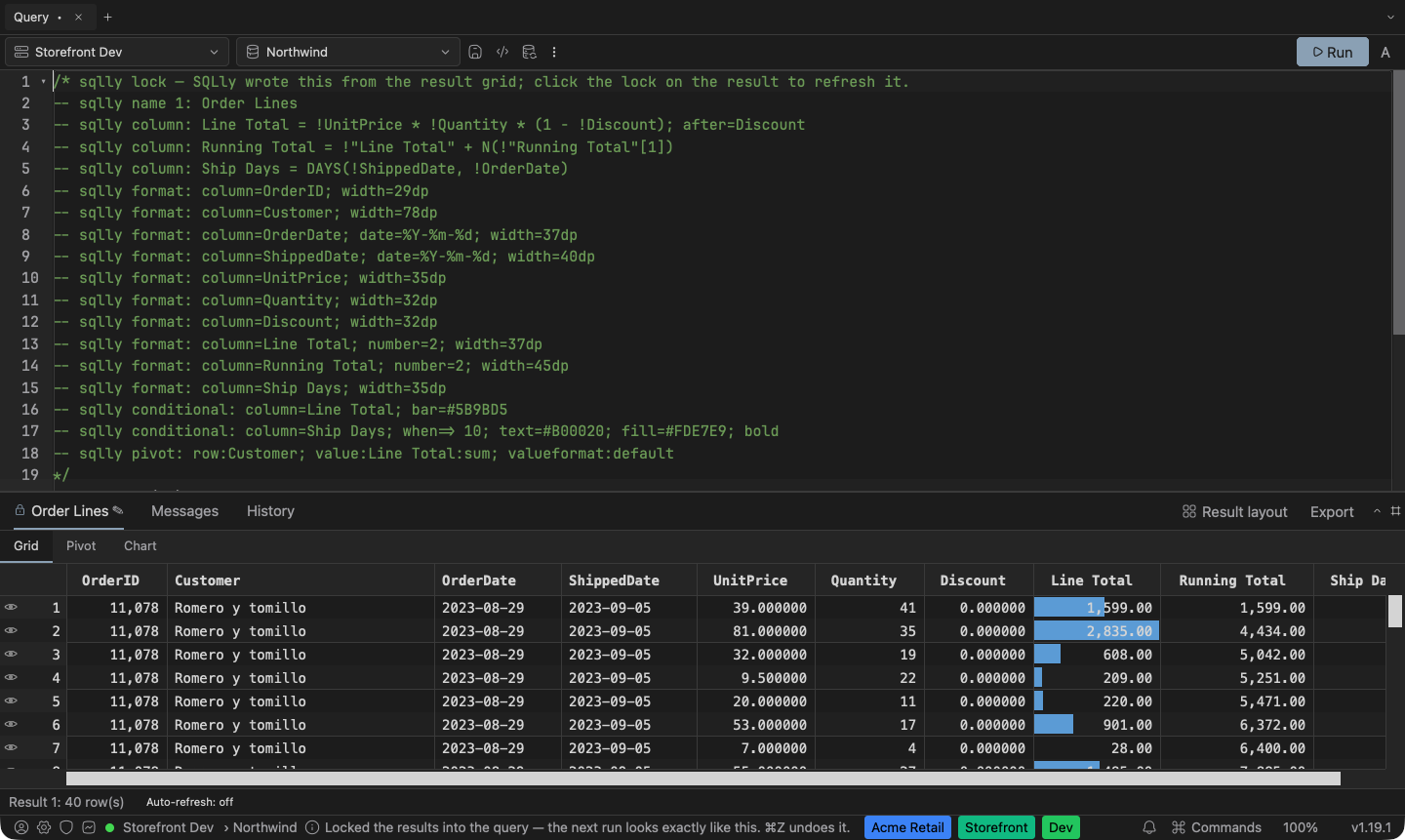
Task: Toggle the eye icon for row 1
Action: point(11,607)
